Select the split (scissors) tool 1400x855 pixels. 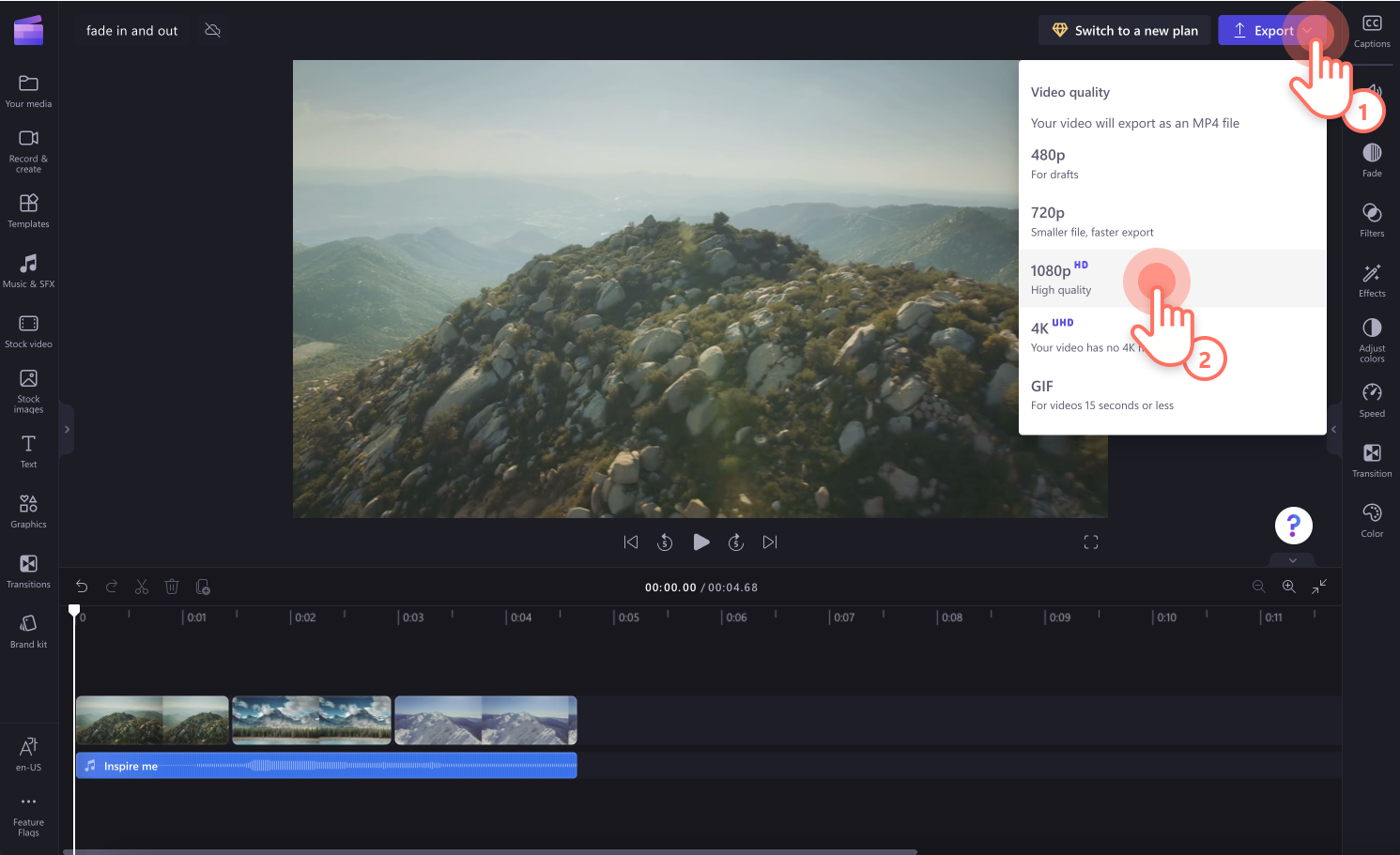[x=142, y=586]
